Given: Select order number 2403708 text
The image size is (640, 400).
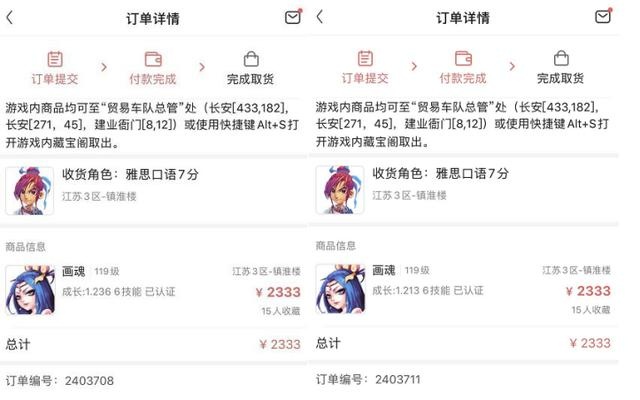Looking at the screenshot, I should [89, 381].
